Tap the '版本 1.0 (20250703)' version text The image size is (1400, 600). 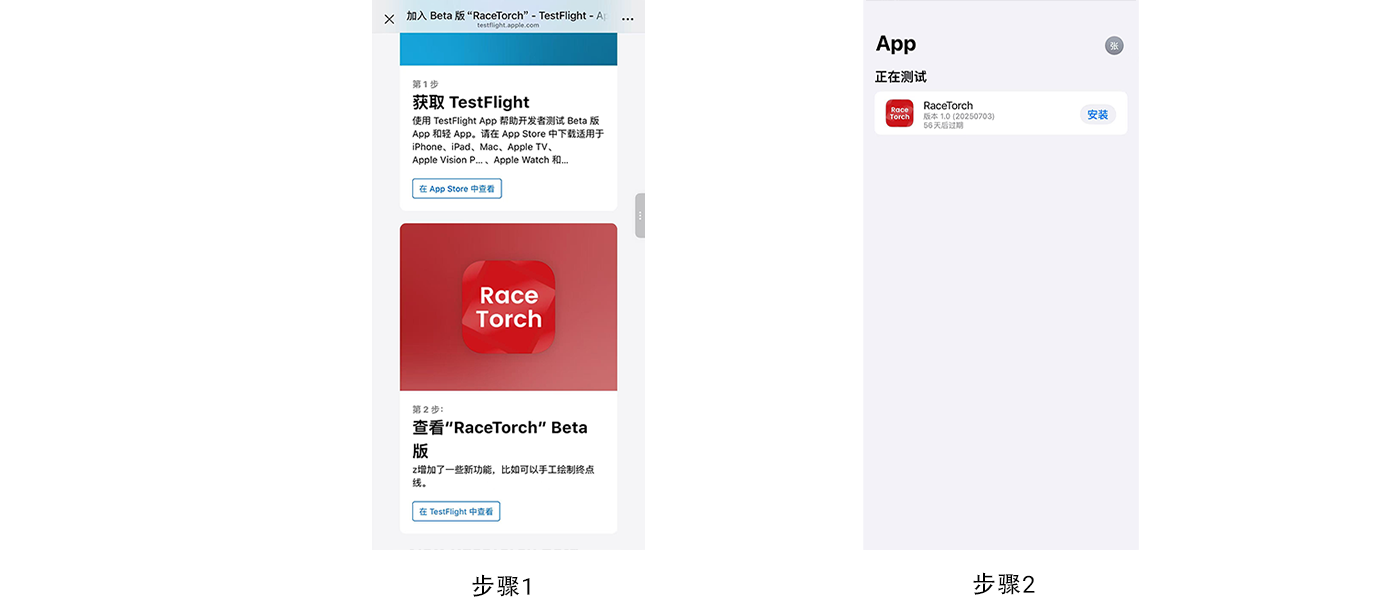959,116
